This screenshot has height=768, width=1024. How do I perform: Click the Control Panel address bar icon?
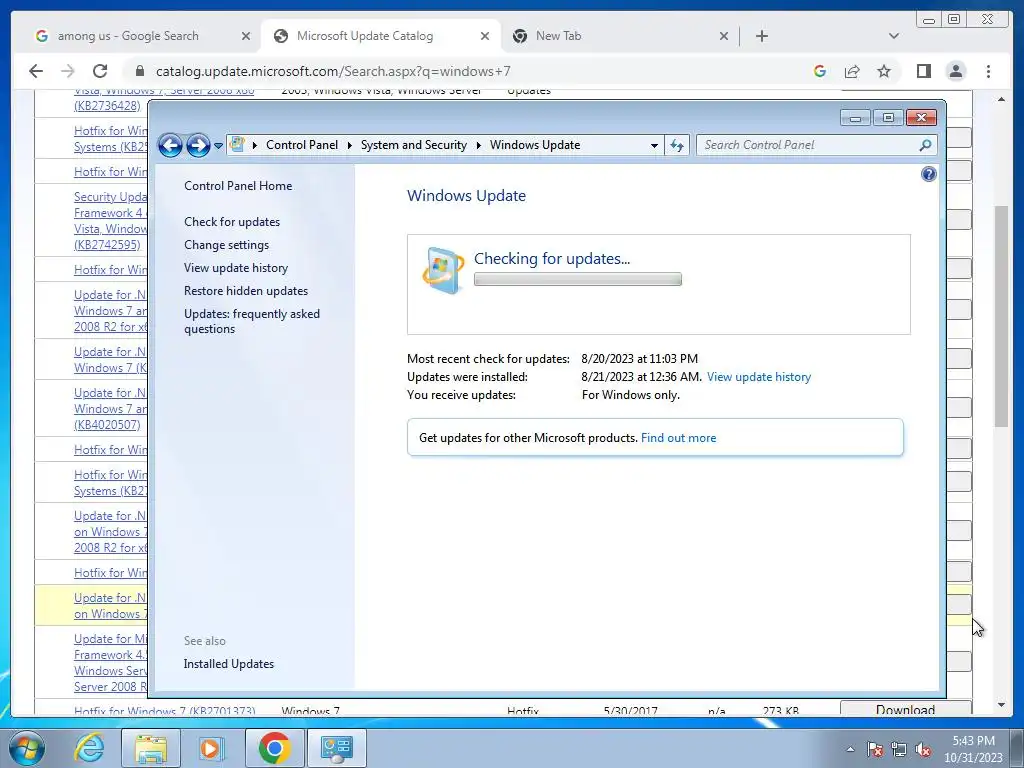coord(237,144)
